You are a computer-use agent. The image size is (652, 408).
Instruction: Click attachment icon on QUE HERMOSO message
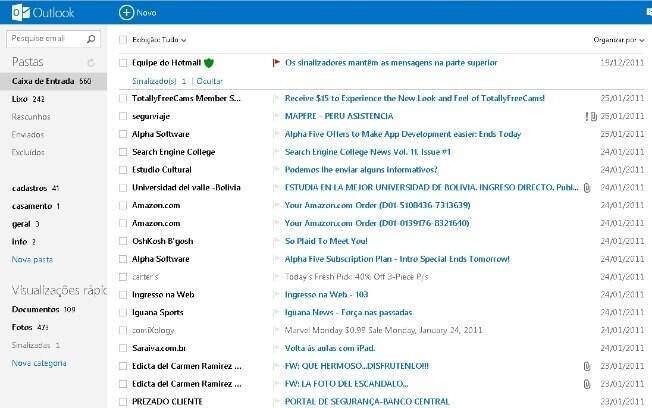tap(587, 366)
